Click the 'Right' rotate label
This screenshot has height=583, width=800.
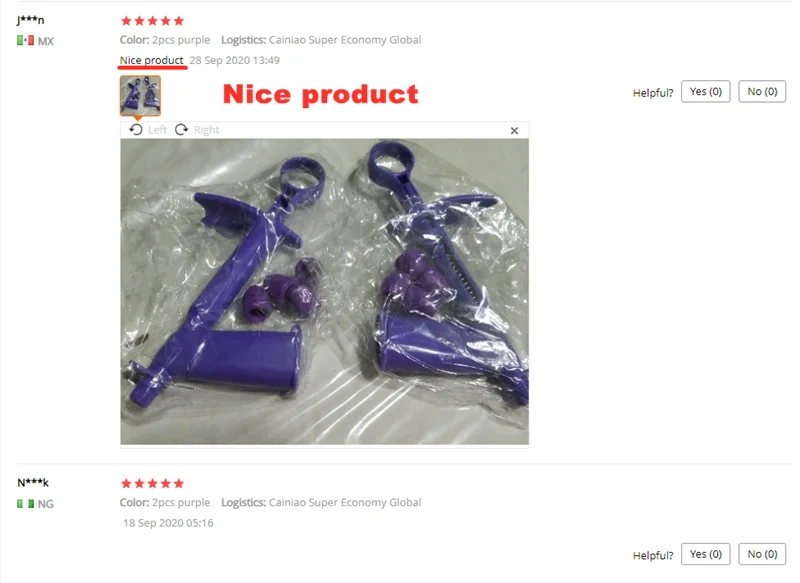click(x=207, y=130)
